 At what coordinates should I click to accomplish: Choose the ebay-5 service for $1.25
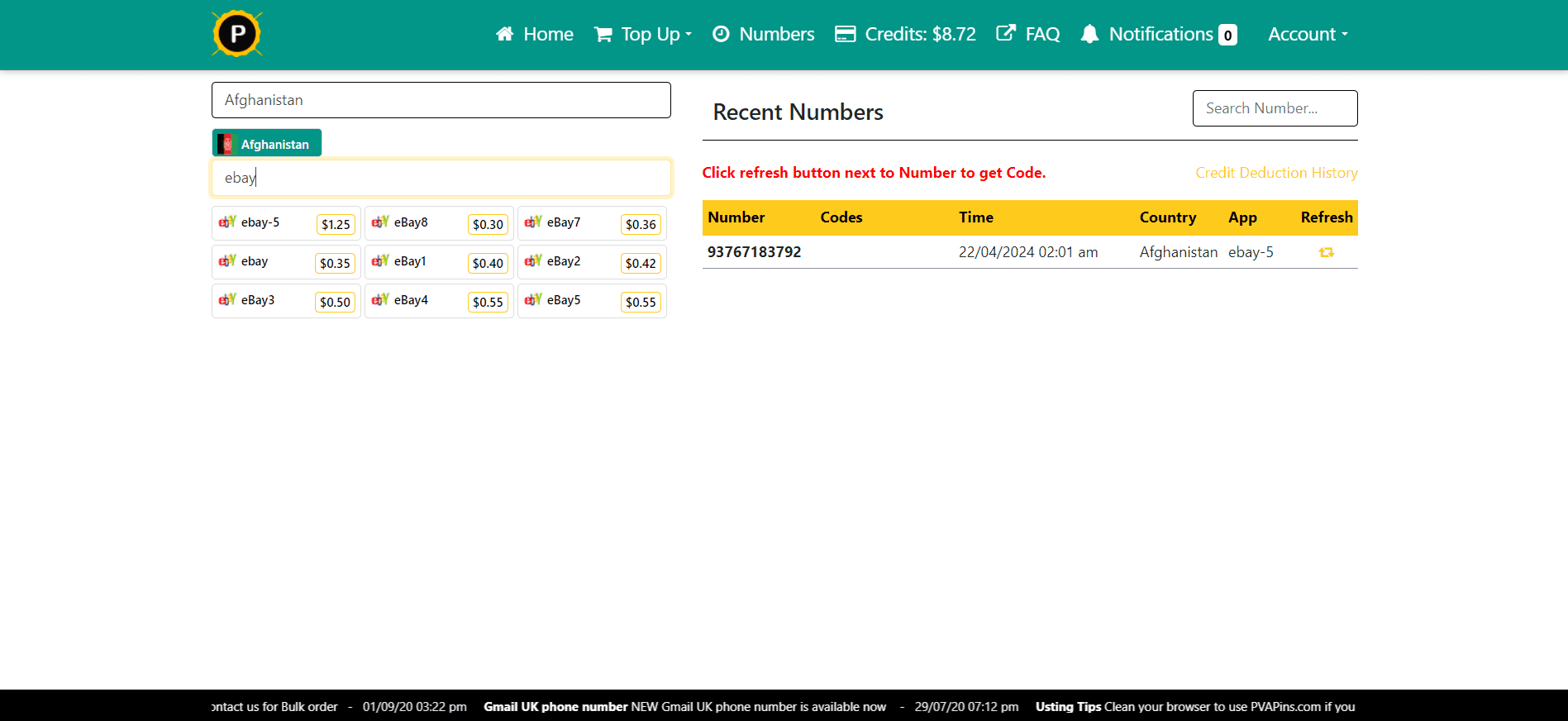click(x=286, y=223)
